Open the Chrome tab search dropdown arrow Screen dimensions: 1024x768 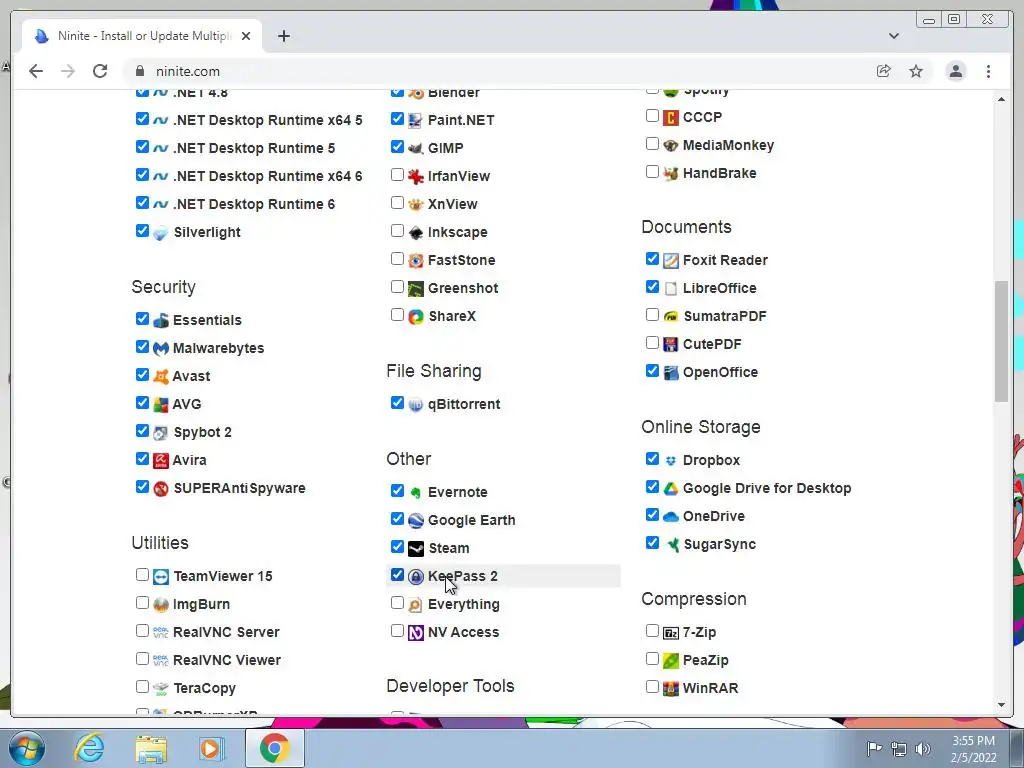point(894,36)
